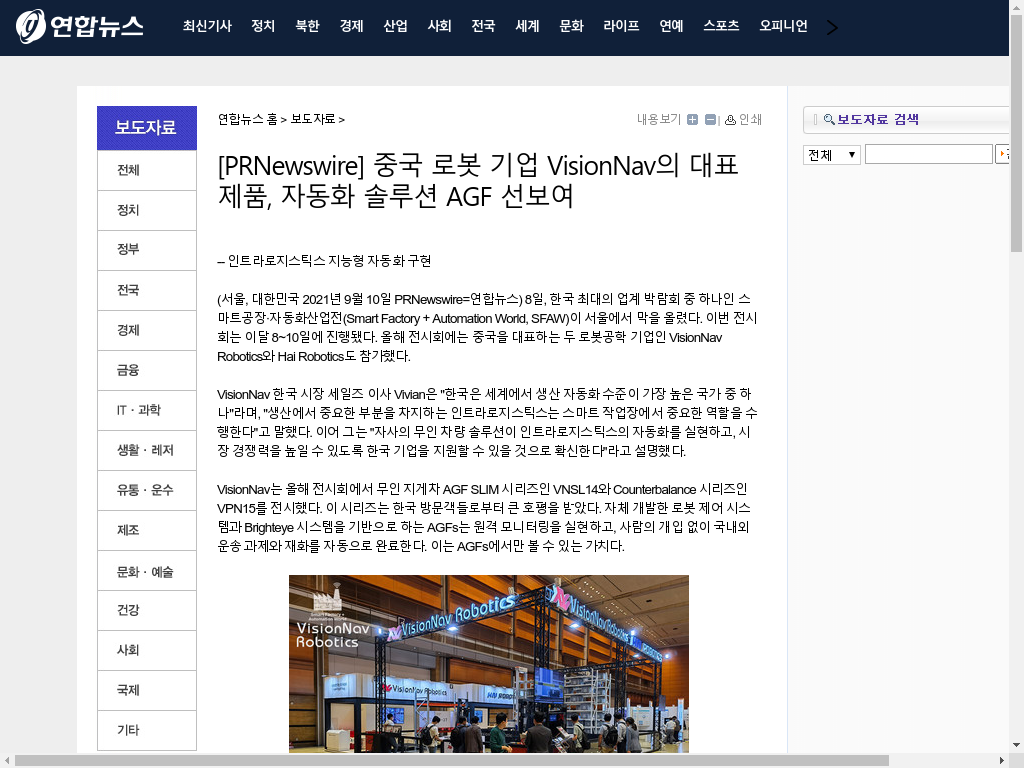Select 생활 · 레저 in the sidebar
This screenshot has width=1024, height=768.
coord(147,451)
